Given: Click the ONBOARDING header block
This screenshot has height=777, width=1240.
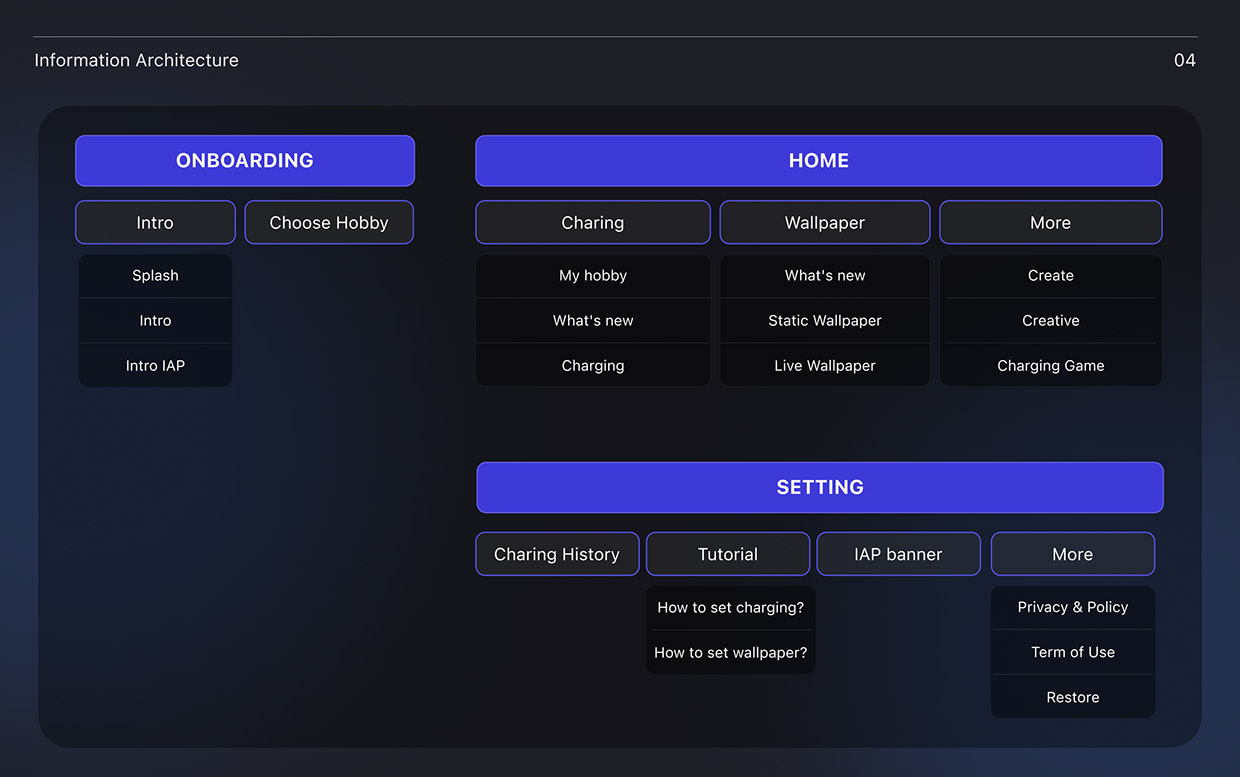Looking at the screenshot, I should click(x=245, y=161).
